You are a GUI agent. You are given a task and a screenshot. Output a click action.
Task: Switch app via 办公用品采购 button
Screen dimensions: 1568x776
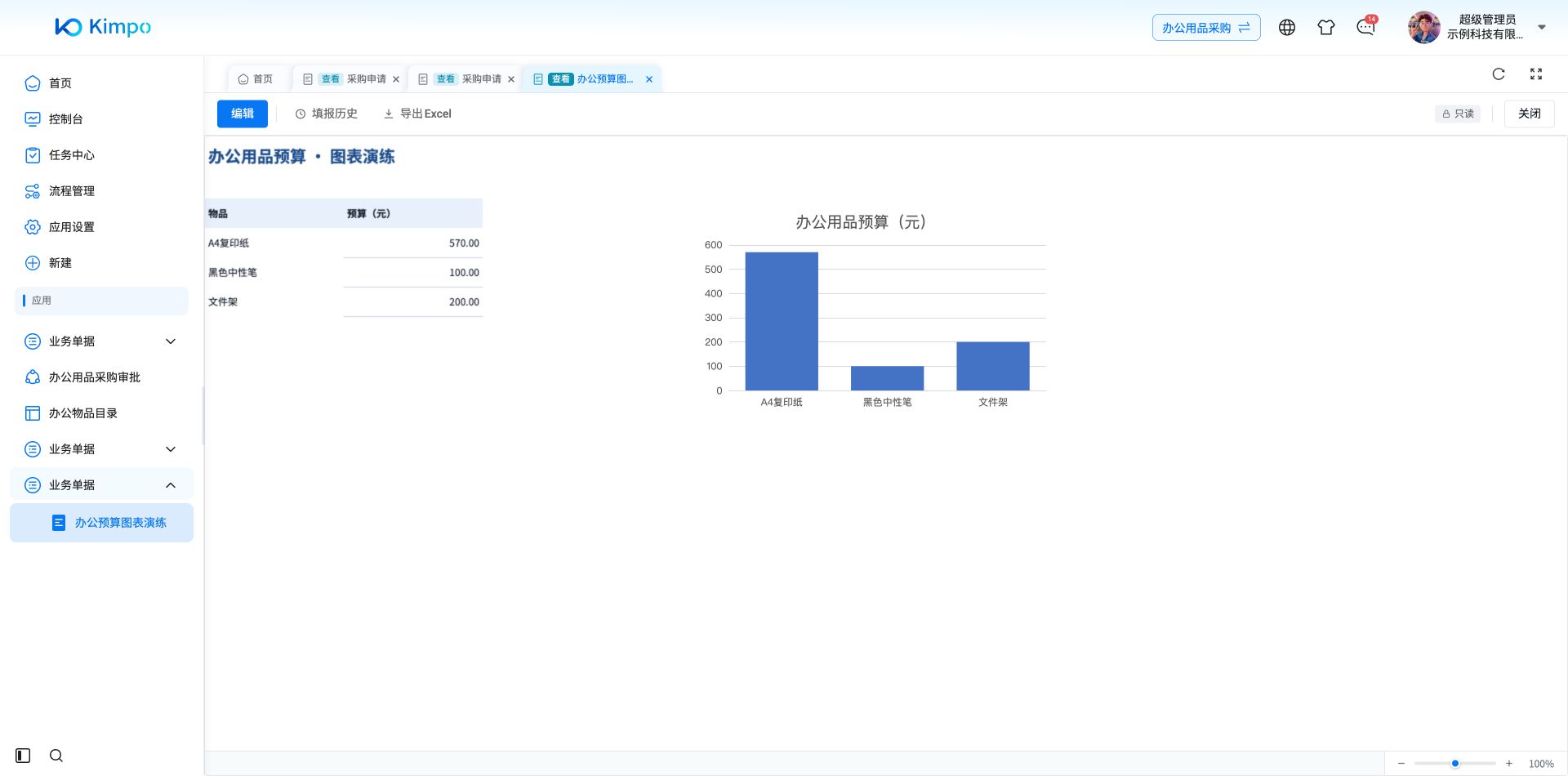click(1206, 28)
